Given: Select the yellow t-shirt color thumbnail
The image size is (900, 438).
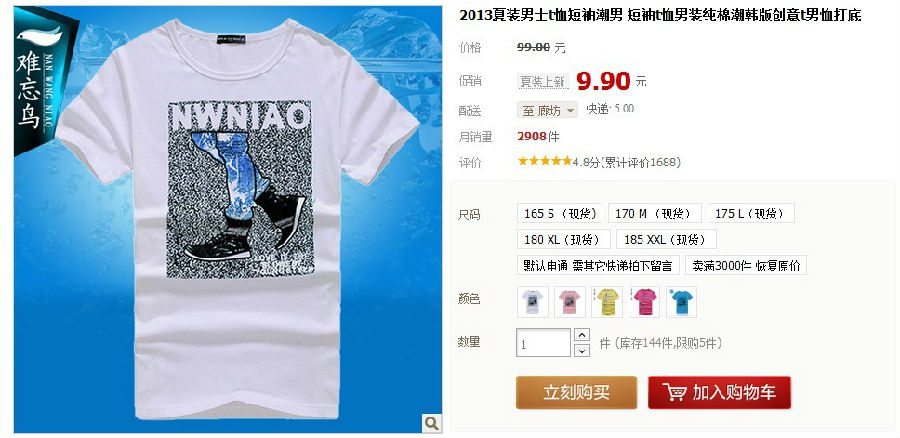Looking at the screenshot, I should [x=607, y=302].
